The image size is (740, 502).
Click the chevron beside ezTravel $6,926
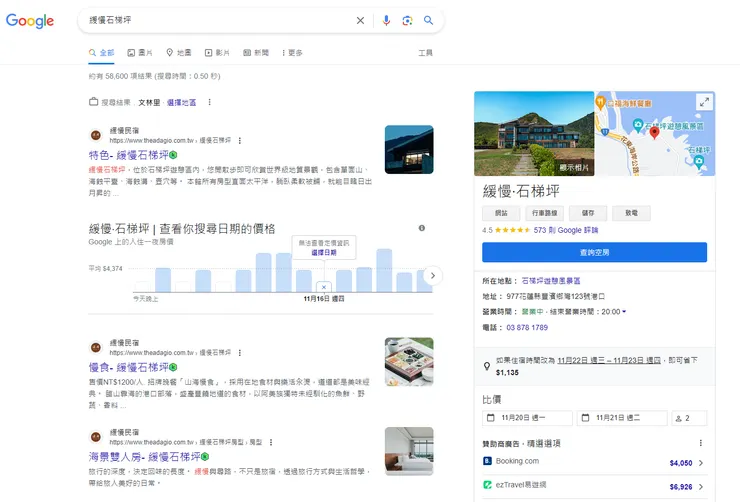pyautogui.click(x=701, y=486)
